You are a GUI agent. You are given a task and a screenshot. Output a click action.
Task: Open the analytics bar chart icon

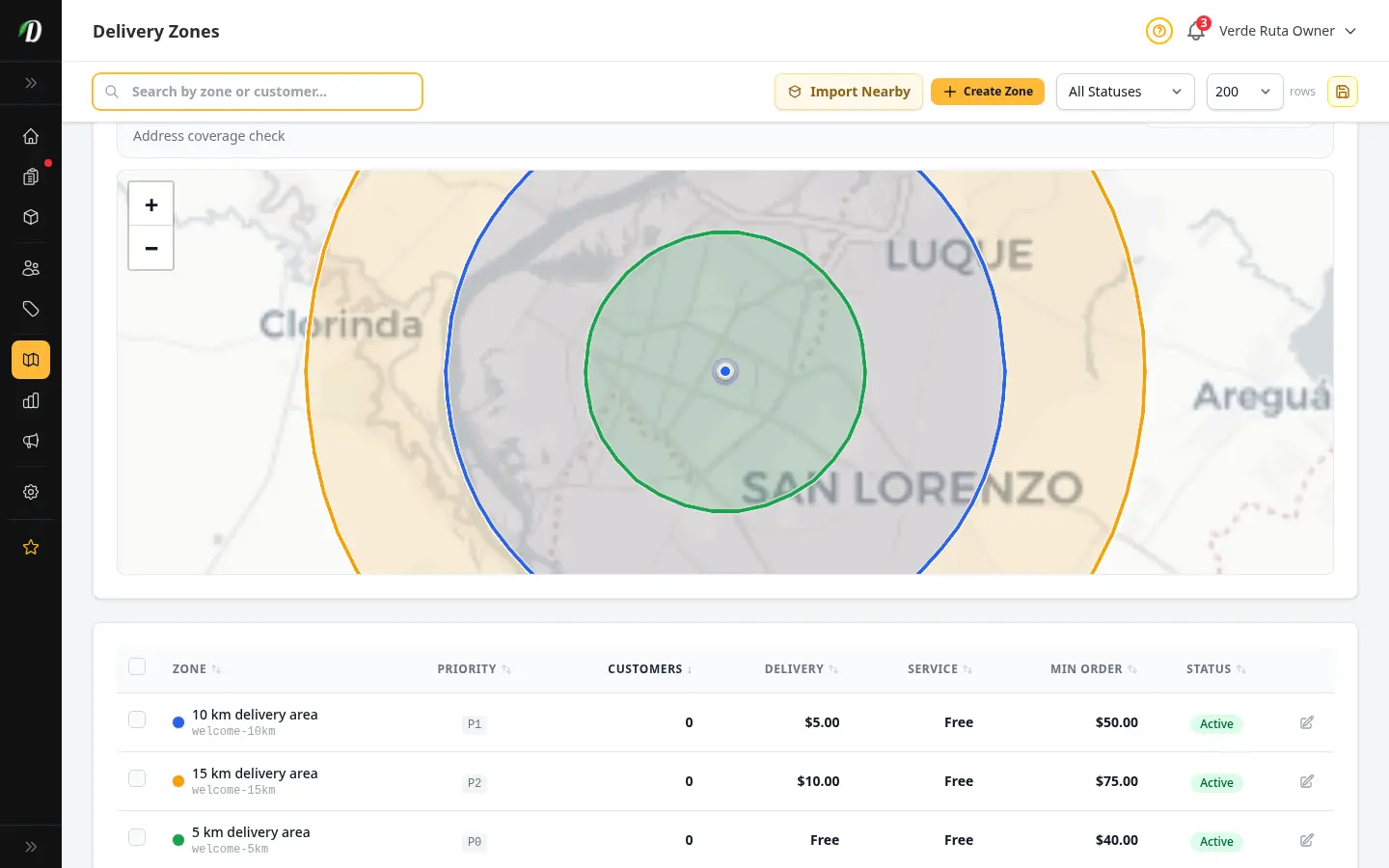tap(31, 400)
